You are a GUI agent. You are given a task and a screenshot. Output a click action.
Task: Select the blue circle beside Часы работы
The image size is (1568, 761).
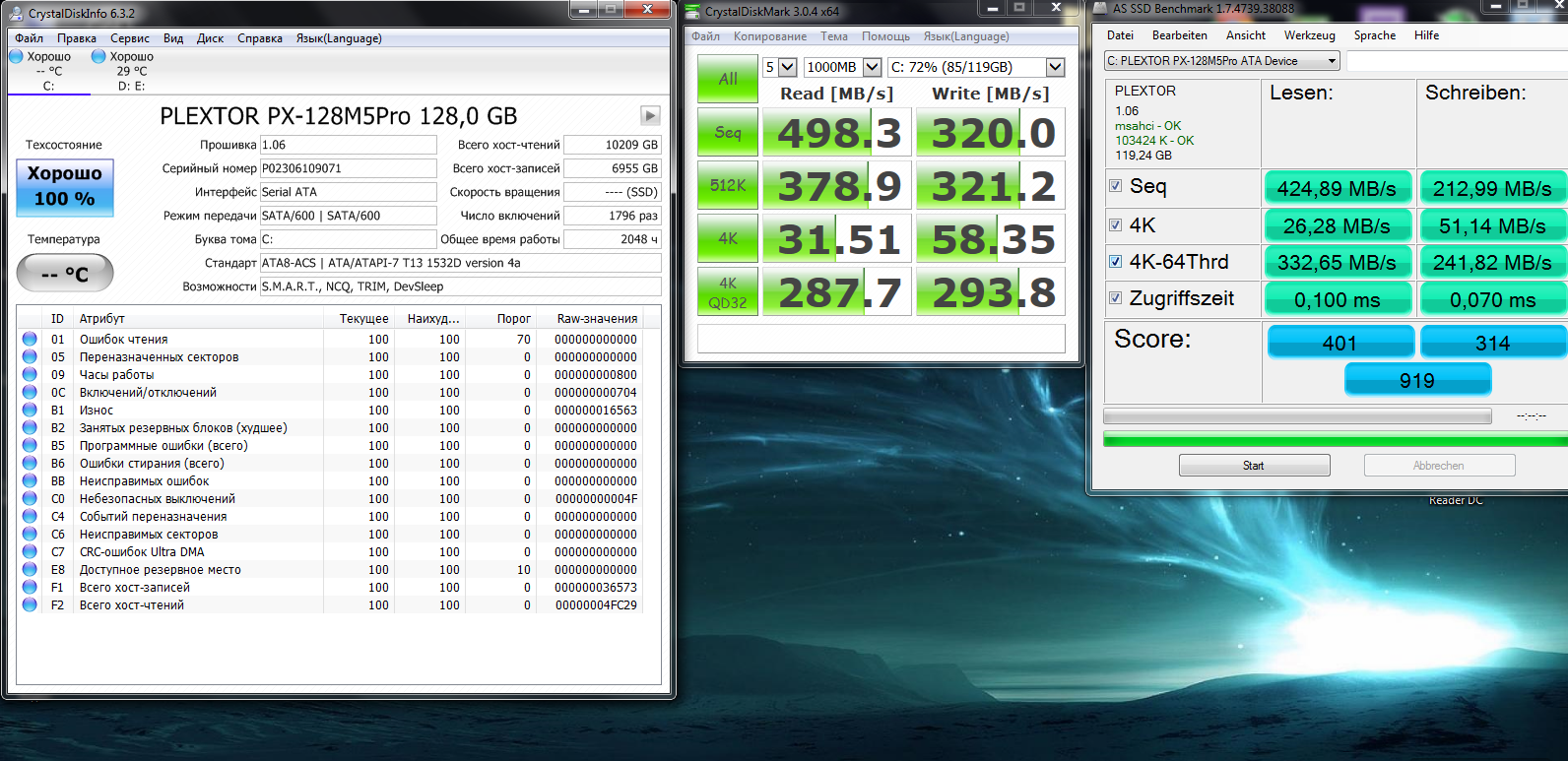point(30,374)
